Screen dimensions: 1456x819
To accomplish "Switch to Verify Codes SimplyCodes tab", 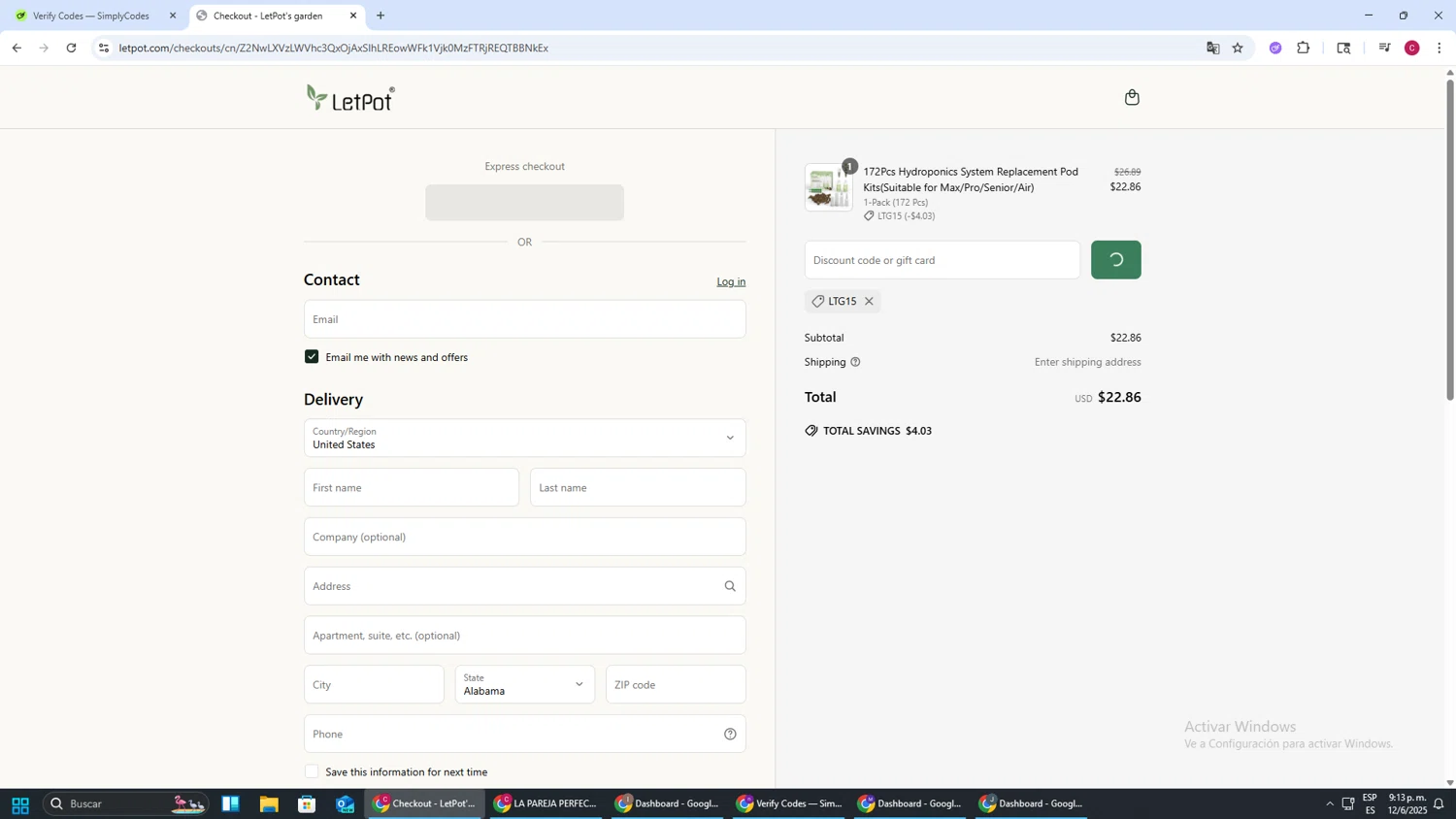I will click(91, 16).
